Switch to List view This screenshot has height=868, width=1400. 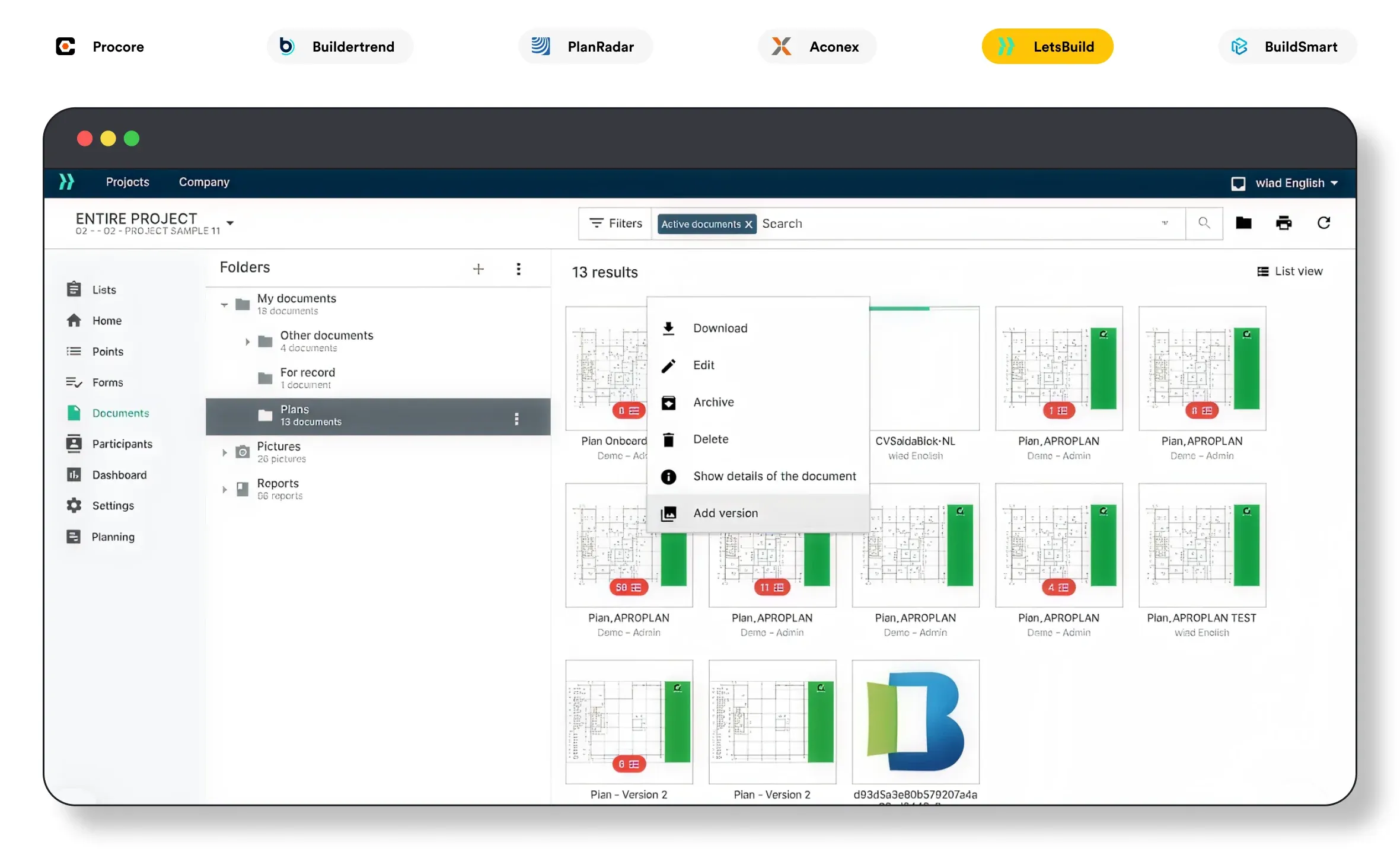[x=1290, y=271]
